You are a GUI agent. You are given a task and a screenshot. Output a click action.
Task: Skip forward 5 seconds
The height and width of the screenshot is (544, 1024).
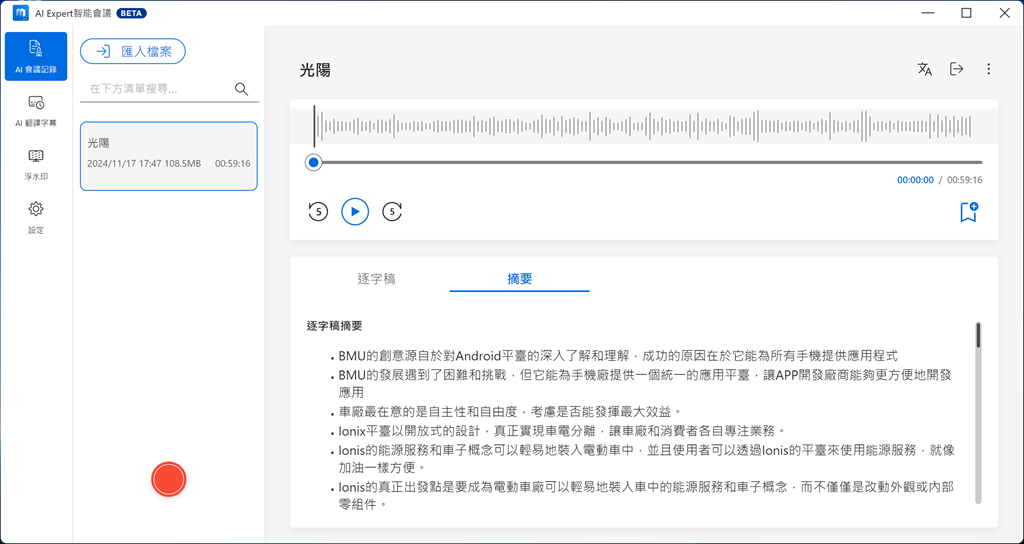point(392,212)
